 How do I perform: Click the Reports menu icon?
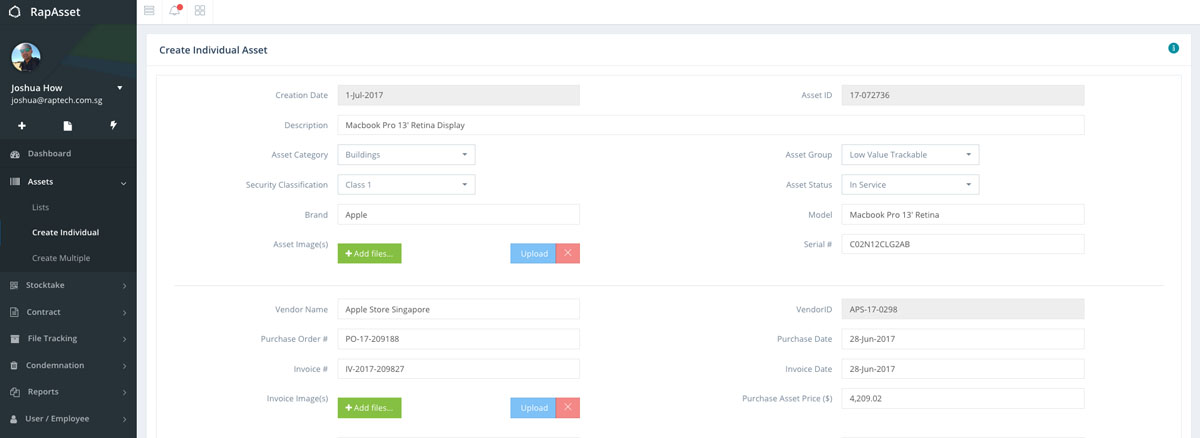point(15,392)
